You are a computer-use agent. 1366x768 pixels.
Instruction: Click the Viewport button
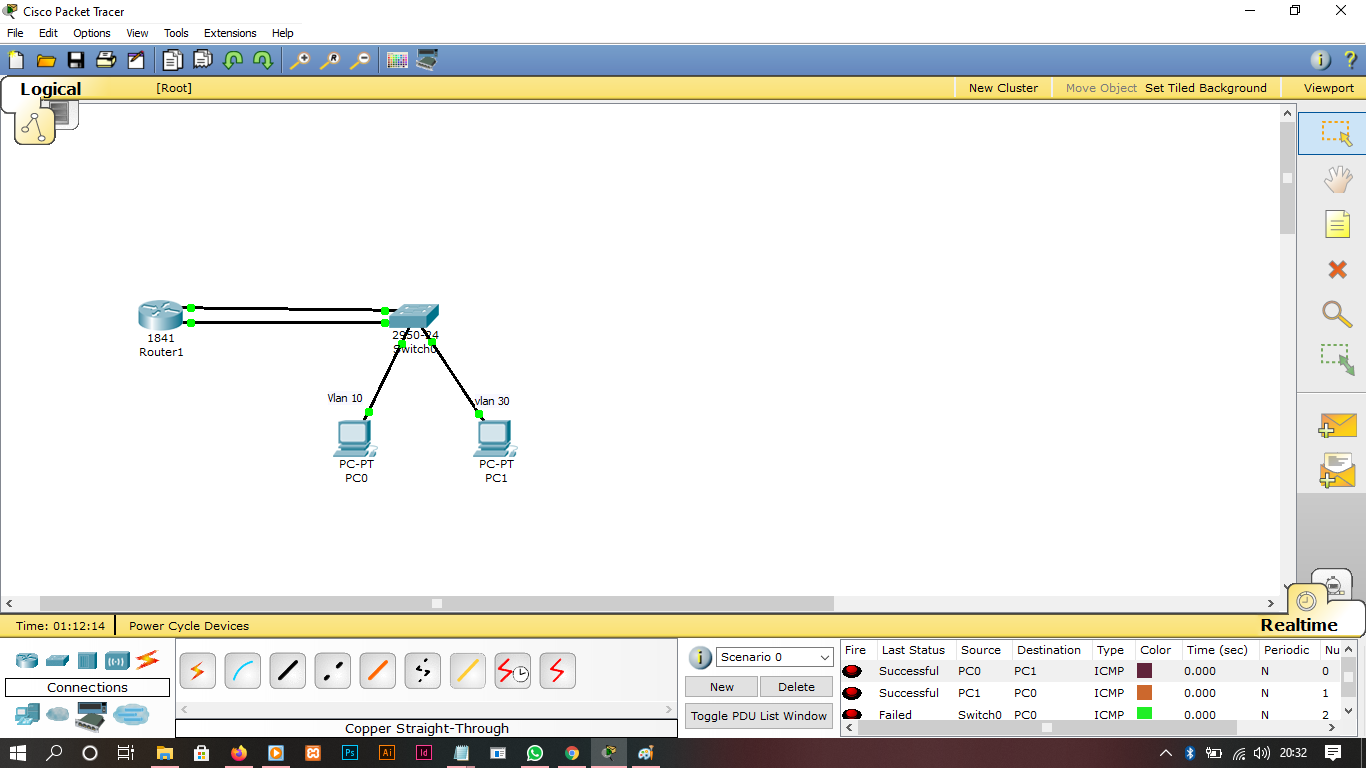pyautogui.click(x=1328, y=88)
